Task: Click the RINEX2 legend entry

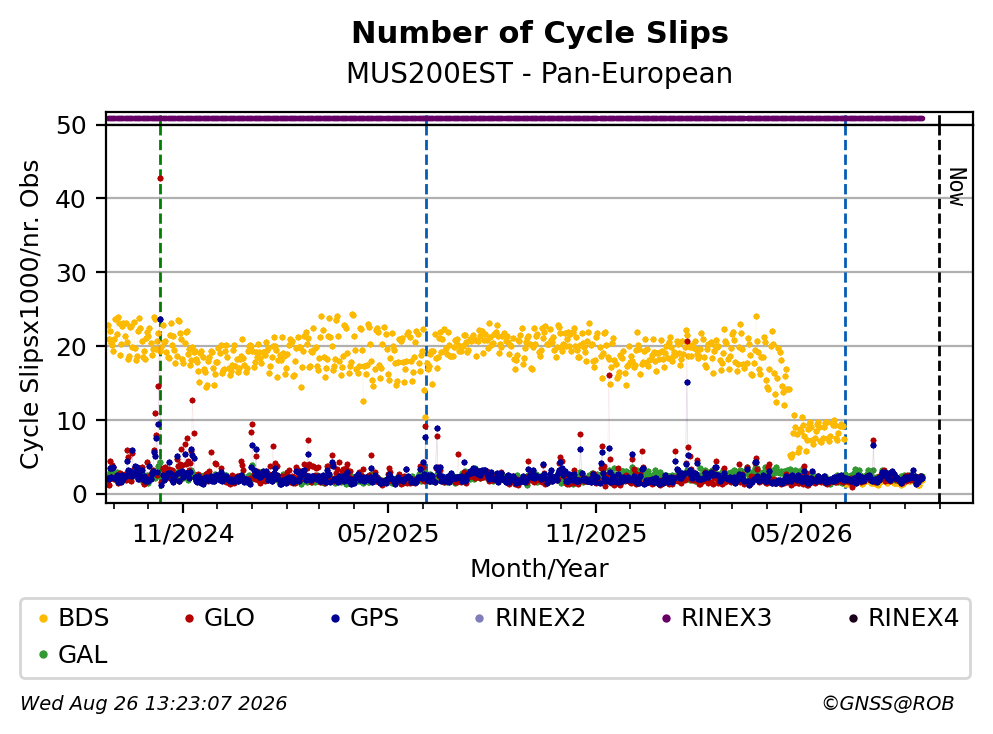Action: [x=530, y=617]
